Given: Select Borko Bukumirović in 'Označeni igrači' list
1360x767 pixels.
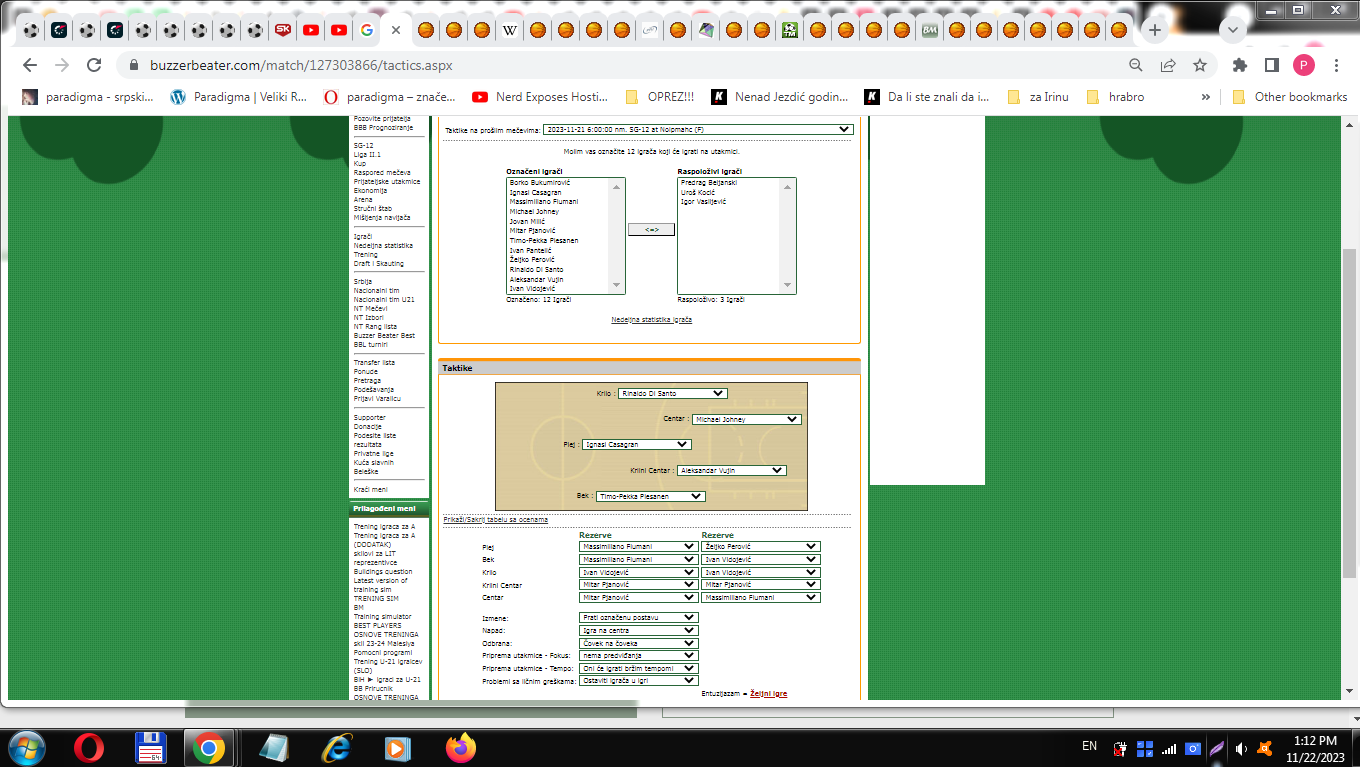Looking at the screenshot, I should click(x=539, y=183).
